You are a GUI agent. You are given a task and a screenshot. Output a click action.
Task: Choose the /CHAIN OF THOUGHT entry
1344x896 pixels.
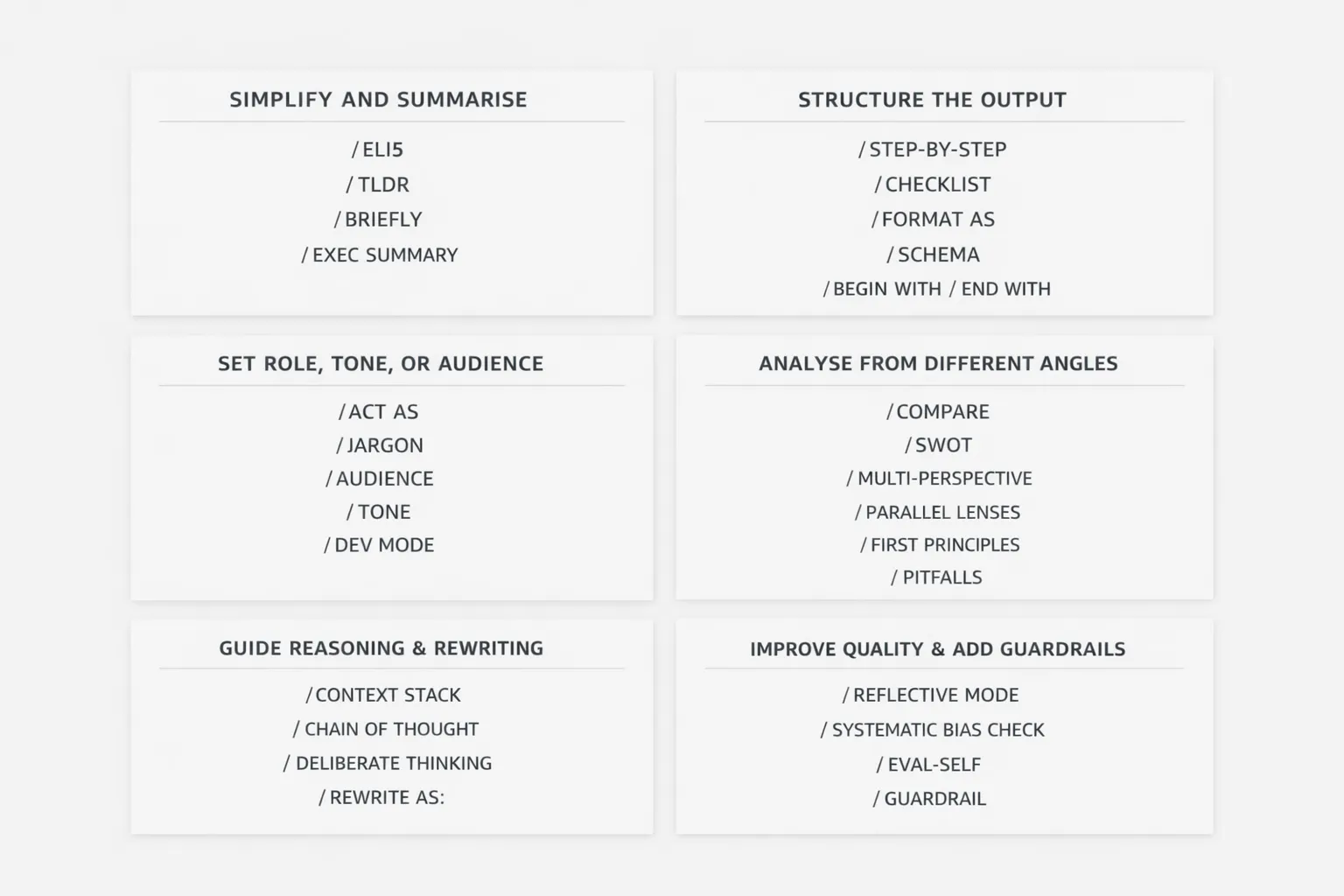coord(386,729)
